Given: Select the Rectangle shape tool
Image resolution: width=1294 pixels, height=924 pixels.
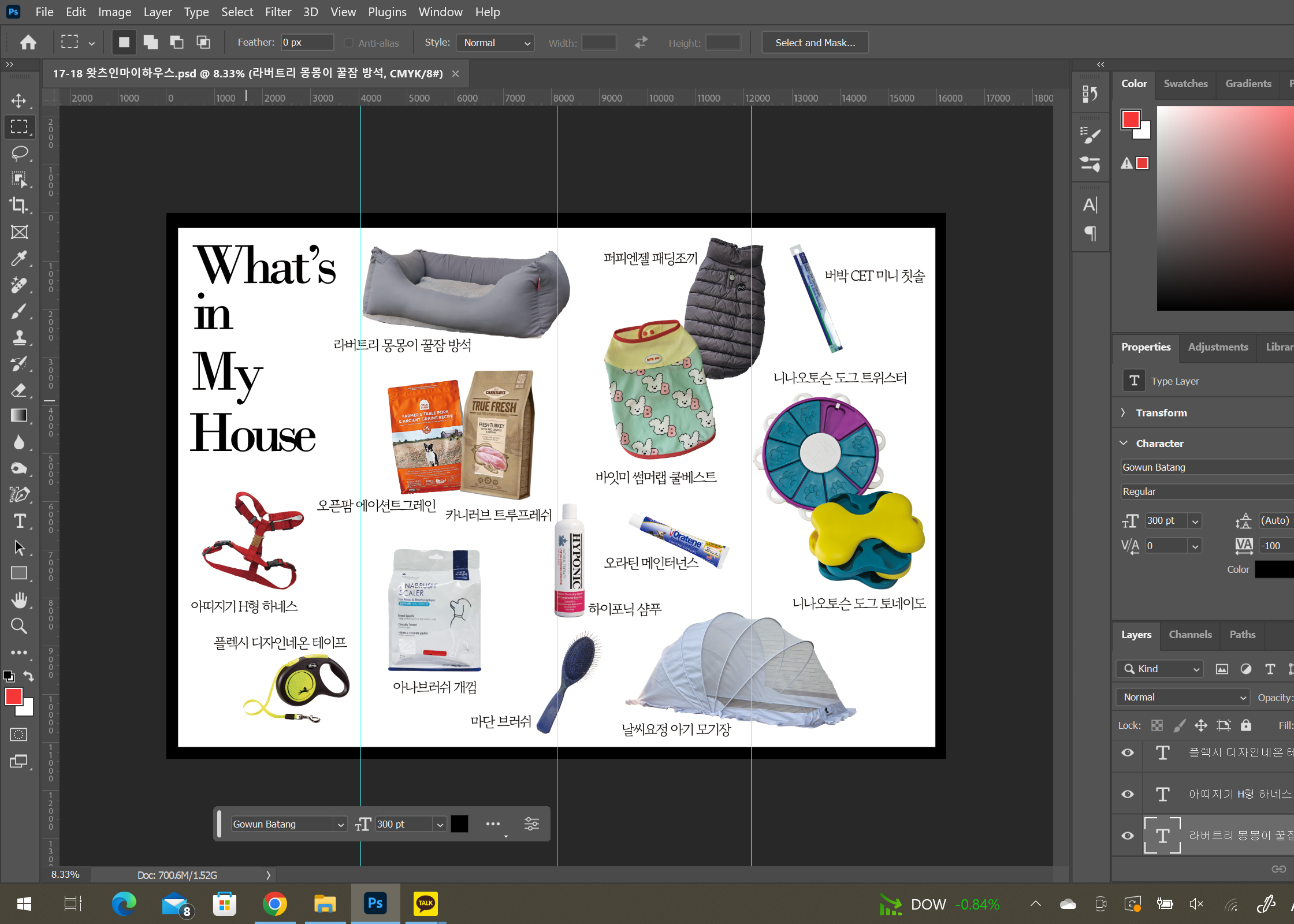Looking at the screenshot, I should pos(19,573).
